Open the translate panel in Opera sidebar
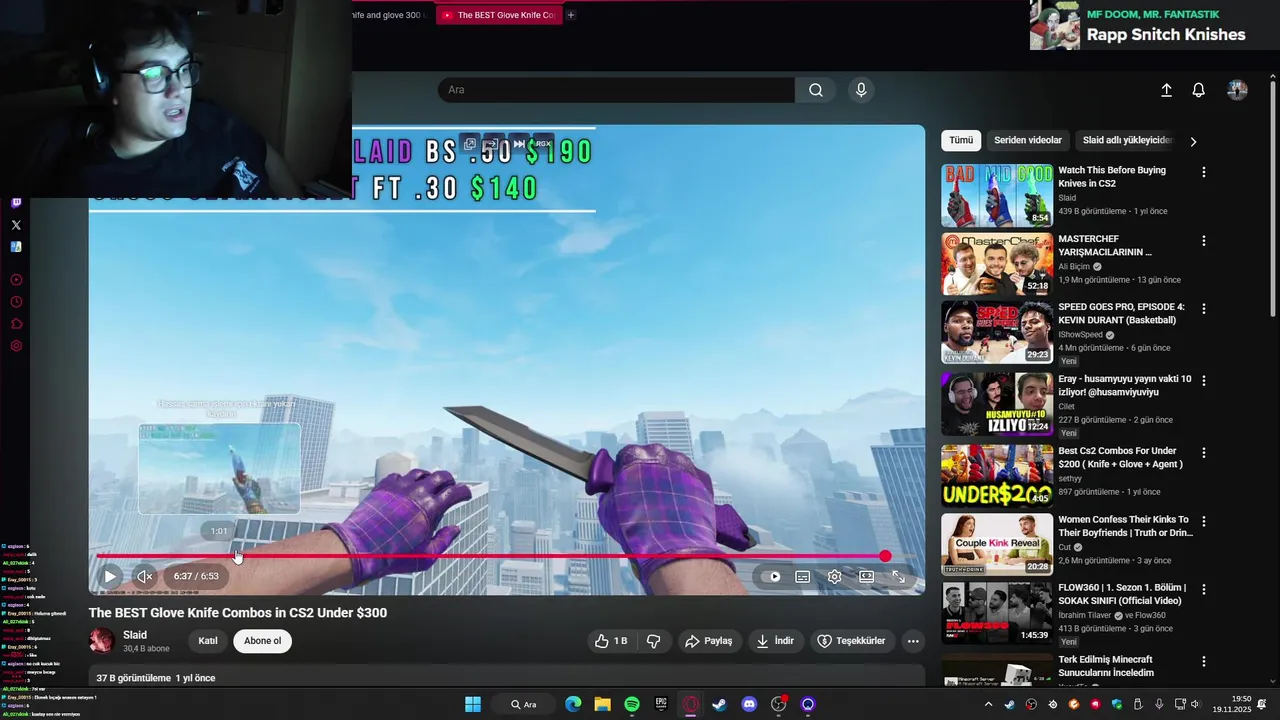The height and width of the screenshot is (720, 1280). click(16, 247)
